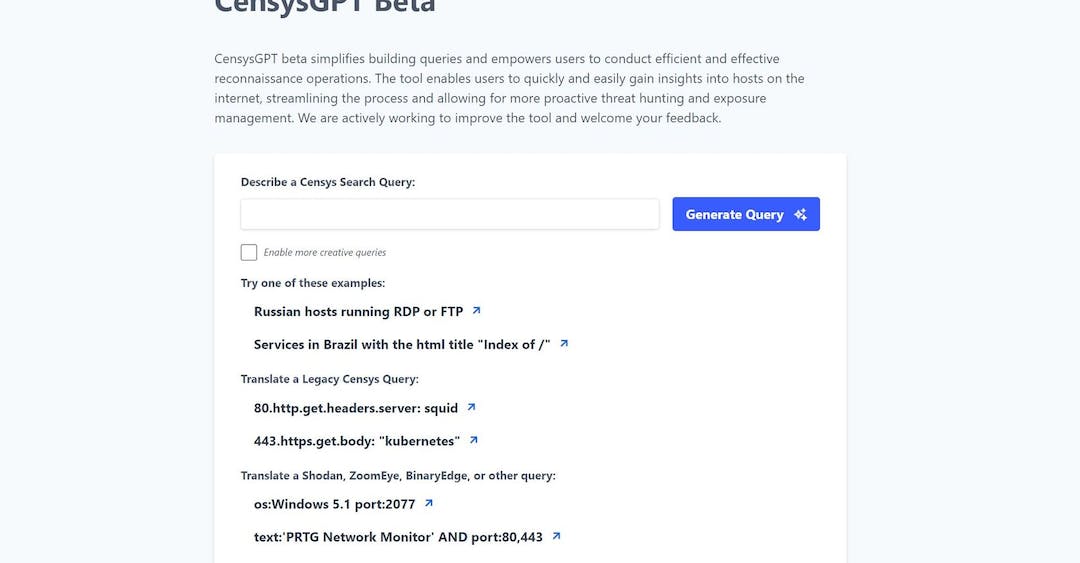Click the "Translate a Legacy Censys Query" heading

click(329, 379)
